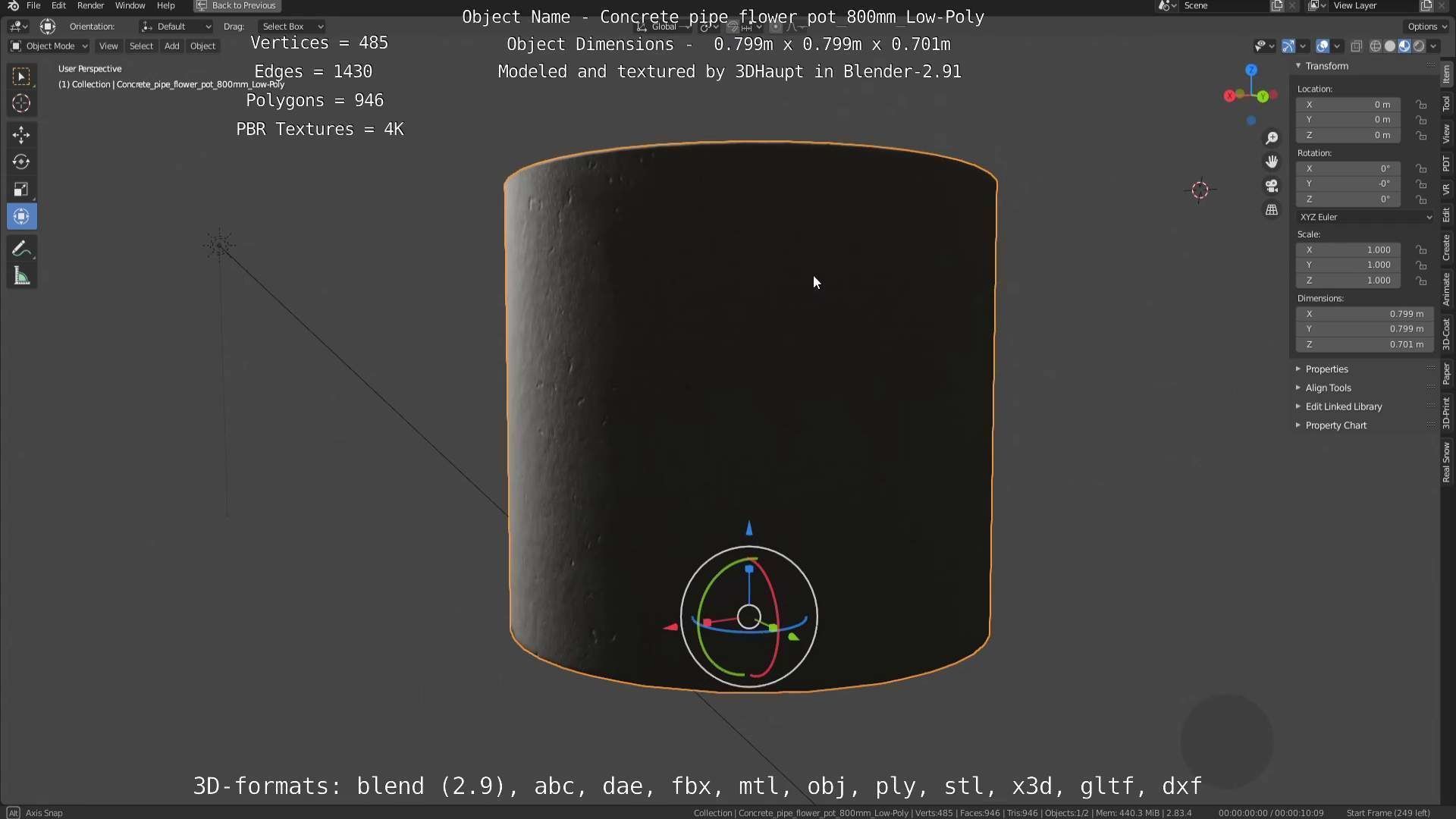Toggle X-ray mode
Image resolution: width=1456 pixels, height=819 pixels.
tap(1357, 46)
